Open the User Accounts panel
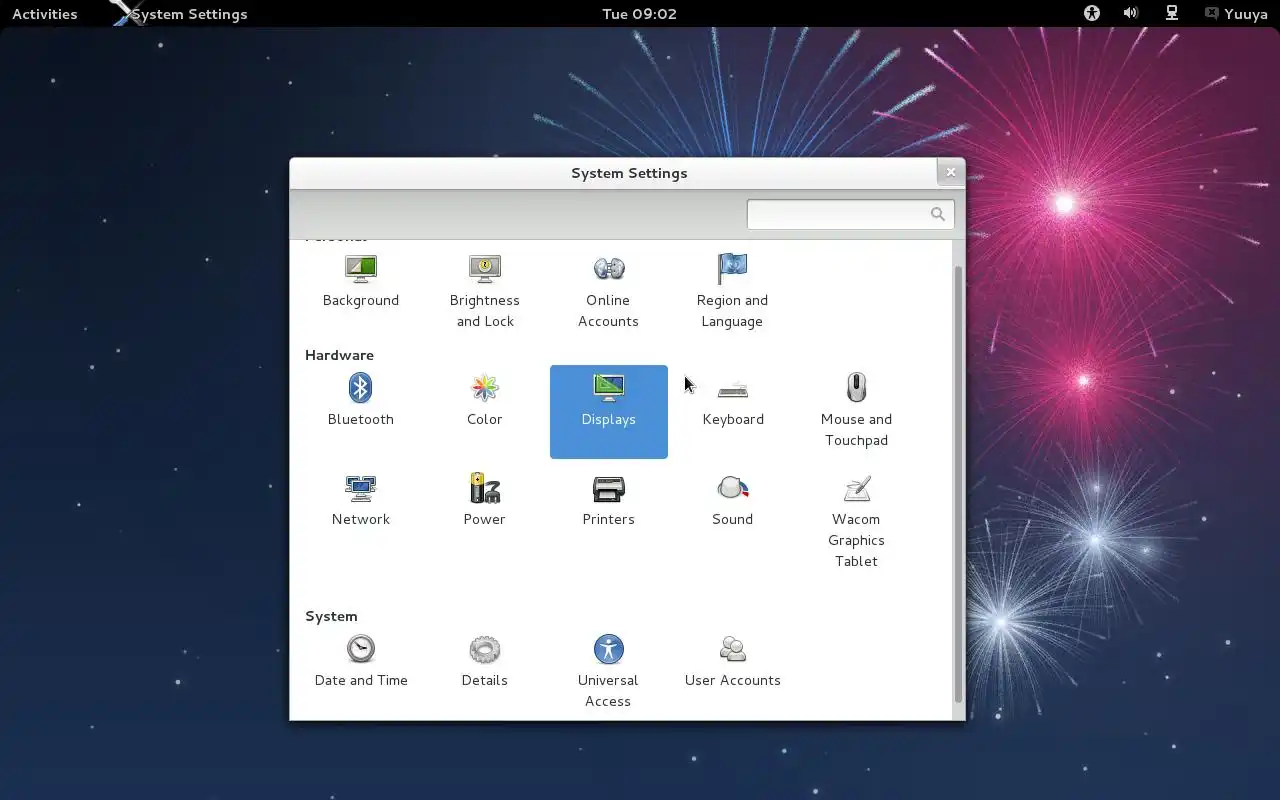The width and height of the screenshot is (1280, 800). [733, 661]
